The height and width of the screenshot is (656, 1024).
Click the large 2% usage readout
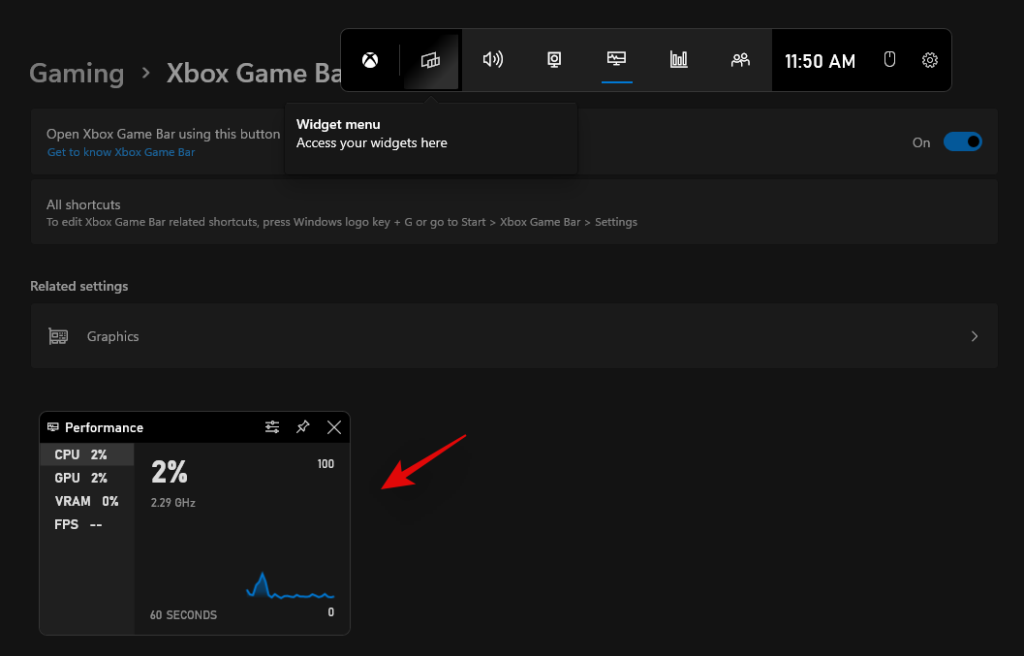click(x=169, y=472)
